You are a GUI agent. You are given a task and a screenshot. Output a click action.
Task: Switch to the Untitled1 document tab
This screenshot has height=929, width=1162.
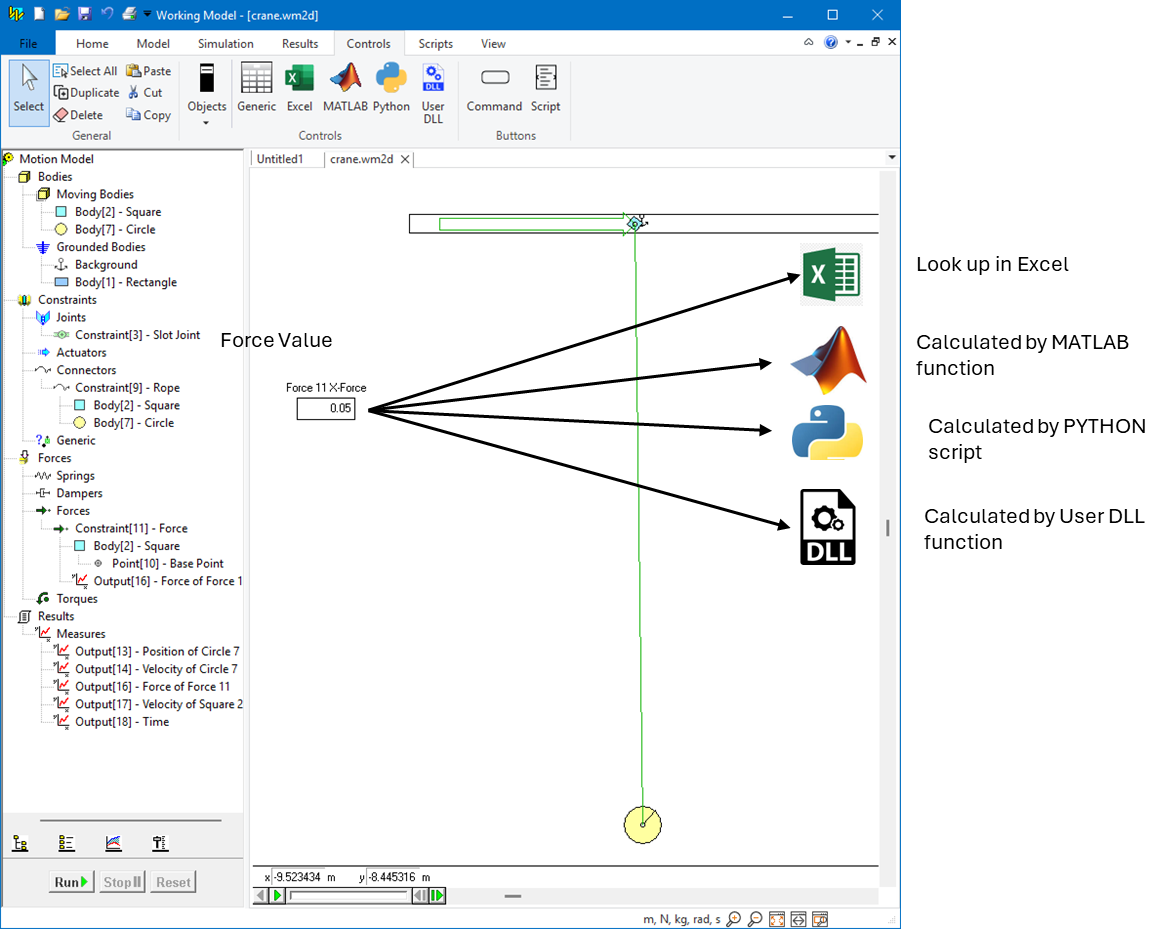click(x=280, y=159)
